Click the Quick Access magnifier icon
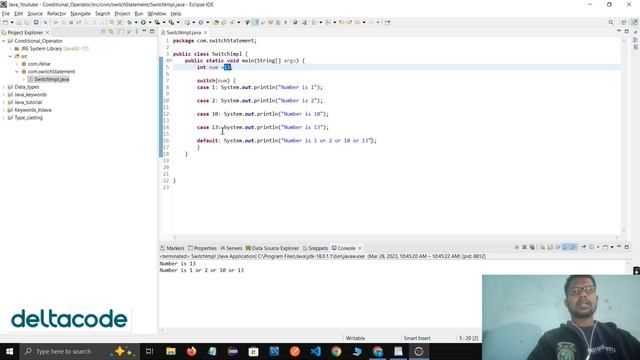Screen dimensions: 640x360 (x=611, y=22)
